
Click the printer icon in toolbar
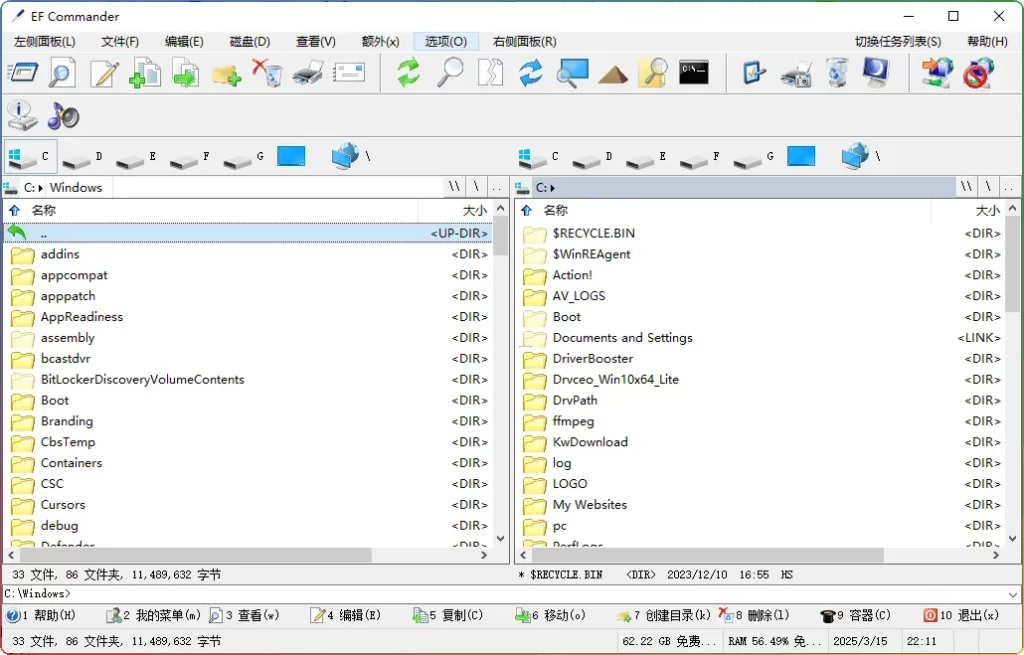click(308, 72)
